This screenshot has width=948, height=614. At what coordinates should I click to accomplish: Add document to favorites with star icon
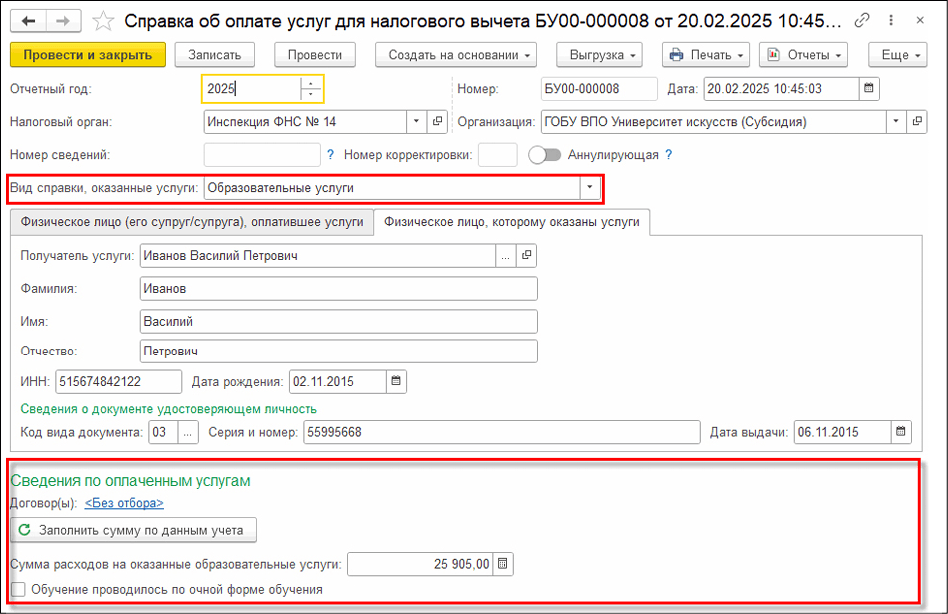pos(101,21)
